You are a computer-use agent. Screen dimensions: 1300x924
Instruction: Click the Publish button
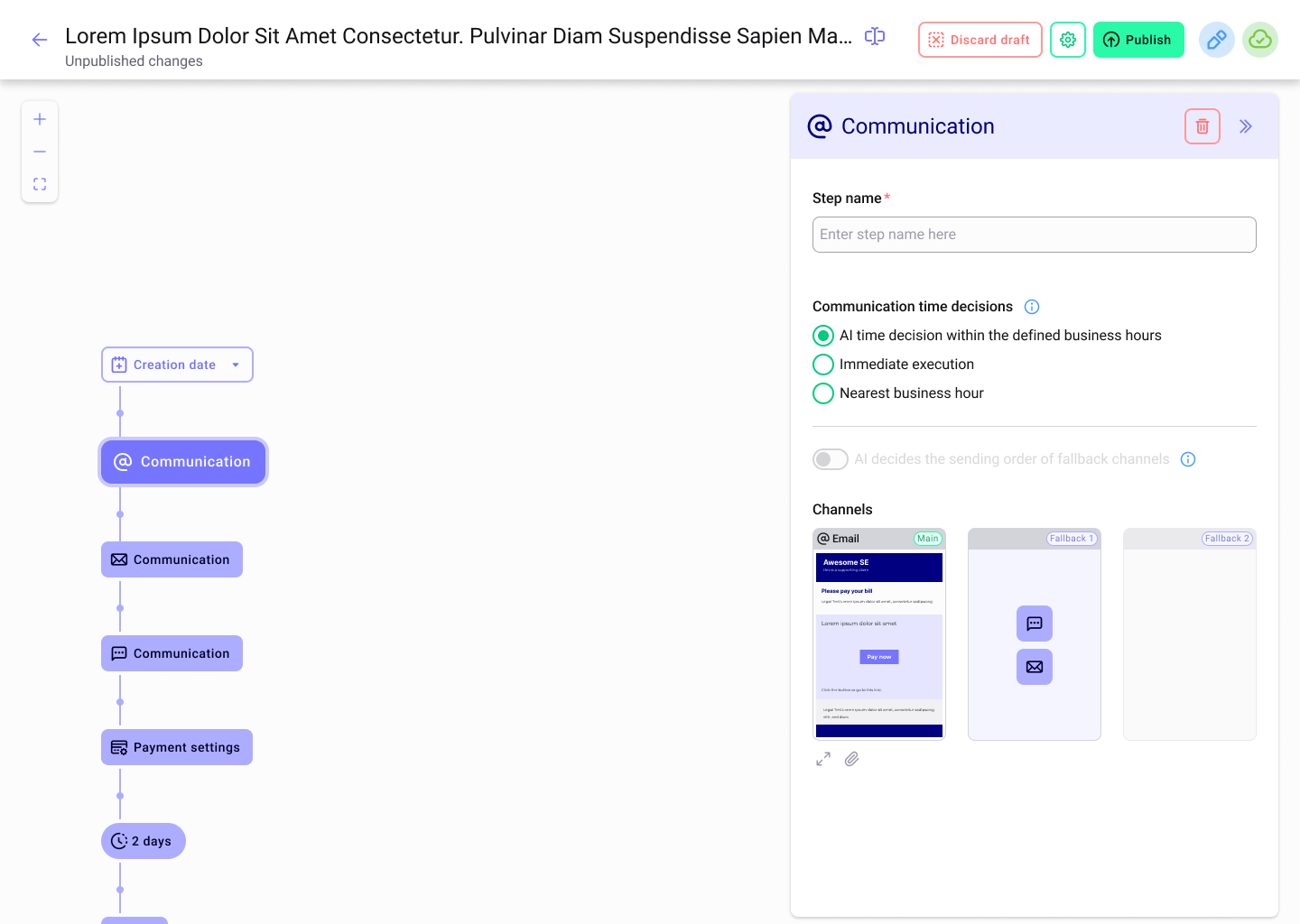coord(1137,40)
